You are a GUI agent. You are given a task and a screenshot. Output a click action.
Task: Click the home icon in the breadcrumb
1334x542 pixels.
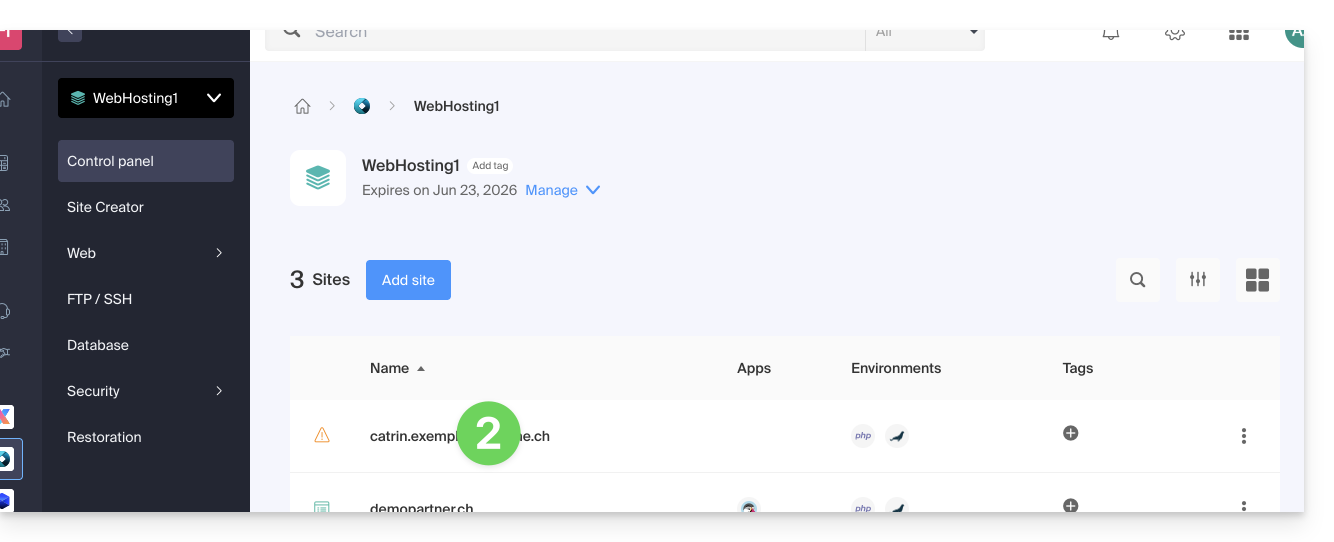click(302, 106)
